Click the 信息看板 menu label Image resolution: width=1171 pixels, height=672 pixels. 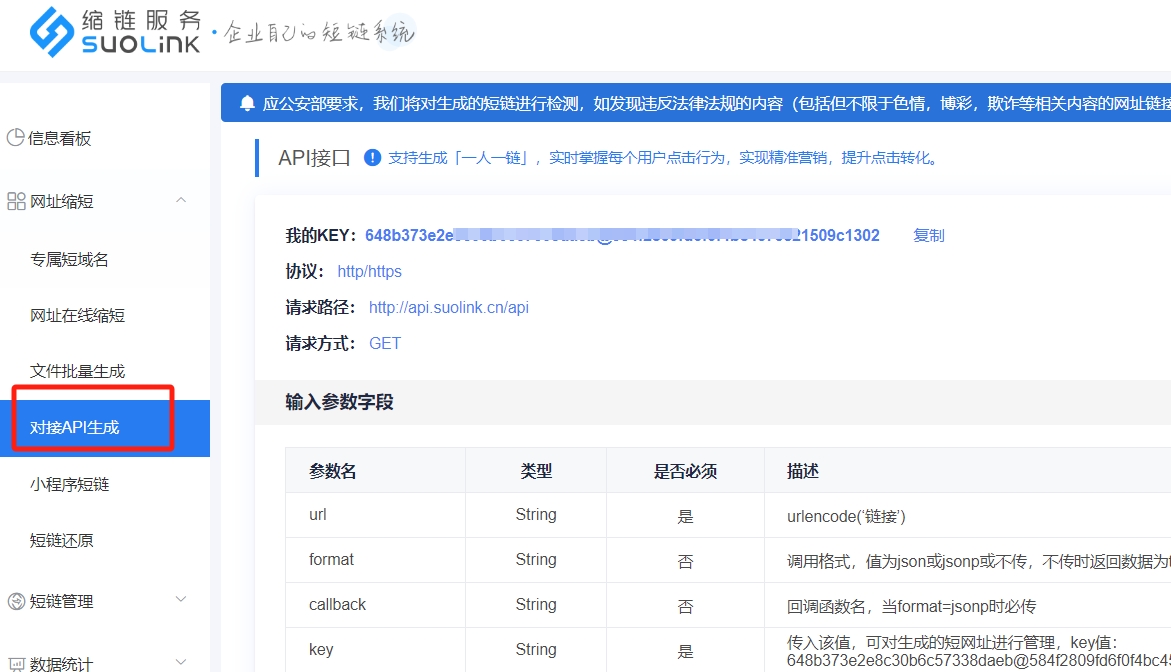pos(60,139)
